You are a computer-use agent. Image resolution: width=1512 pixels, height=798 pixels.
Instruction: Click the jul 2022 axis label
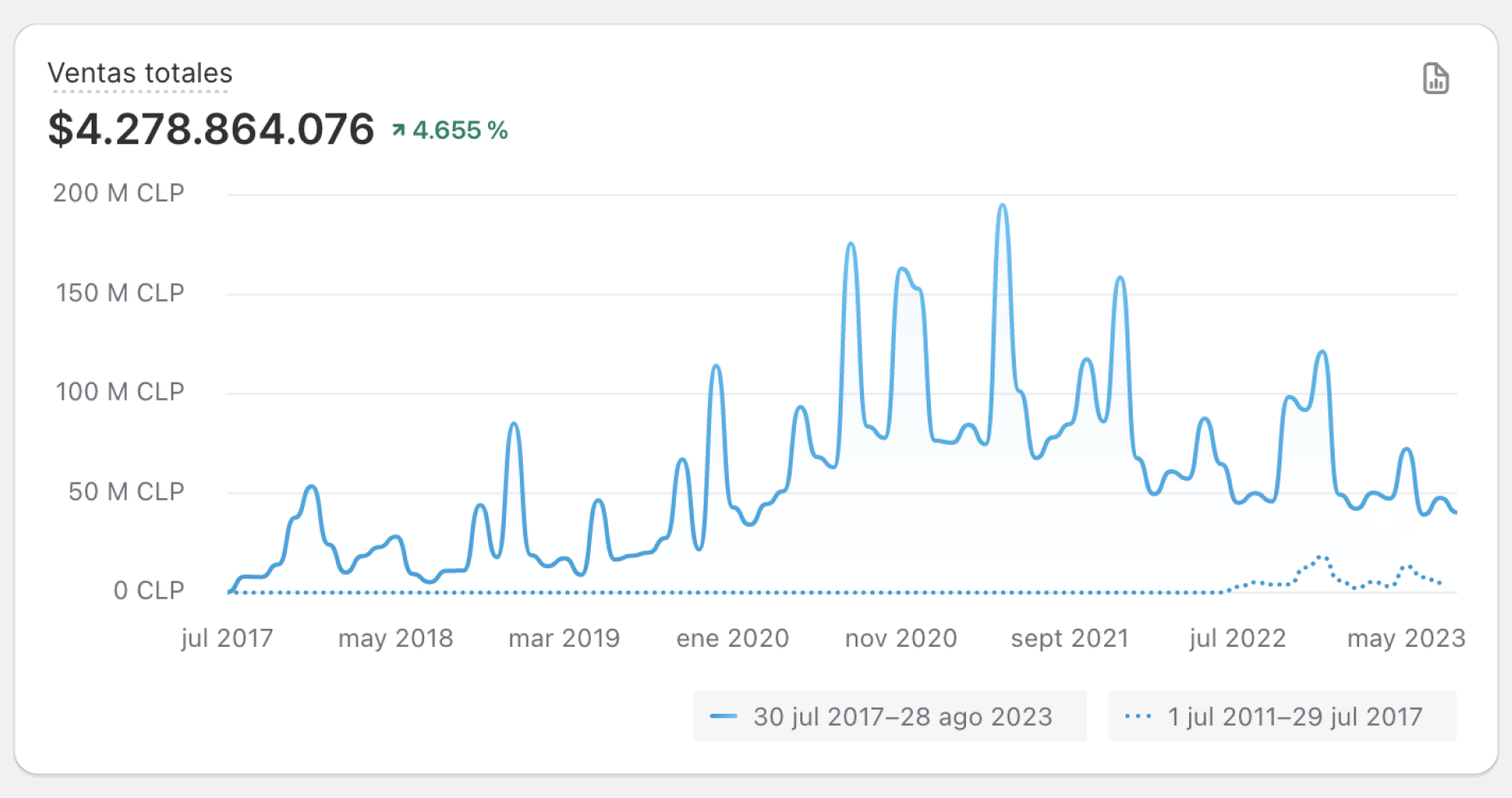pos(1237,638)
